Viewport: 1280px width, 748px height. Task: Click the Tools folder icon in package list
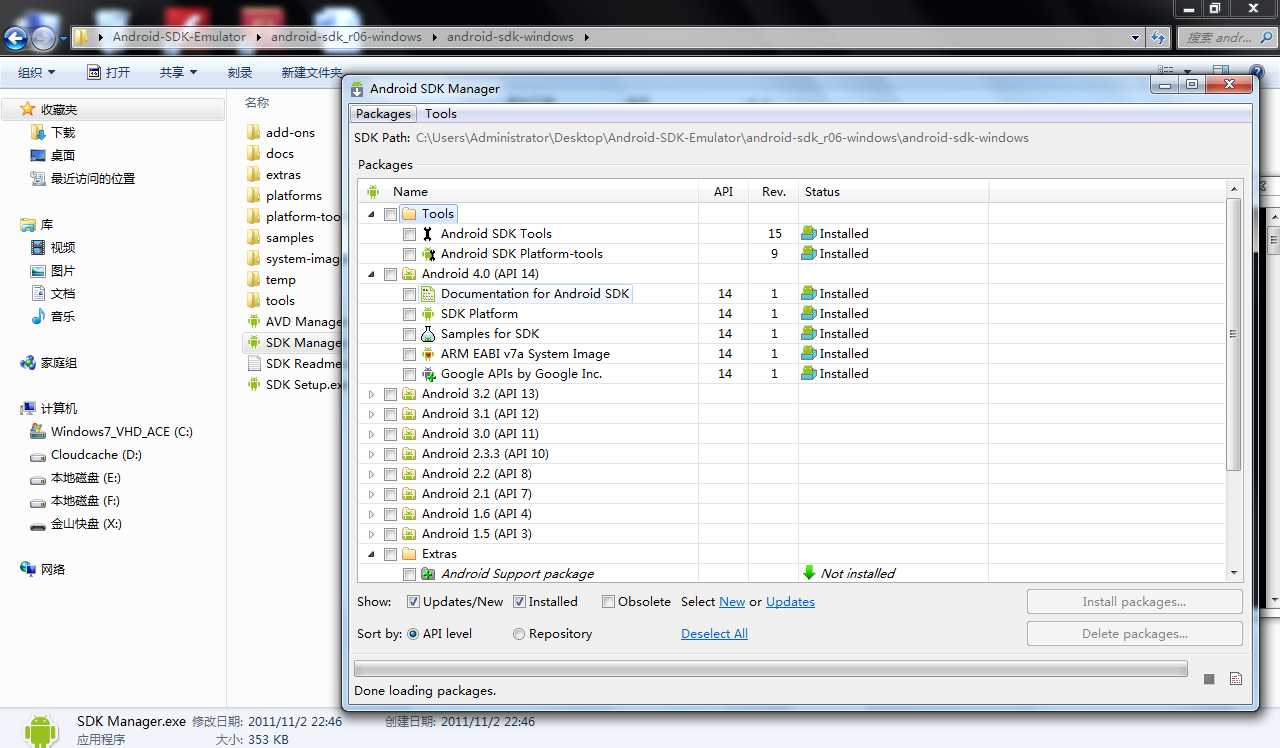(409, 214)
